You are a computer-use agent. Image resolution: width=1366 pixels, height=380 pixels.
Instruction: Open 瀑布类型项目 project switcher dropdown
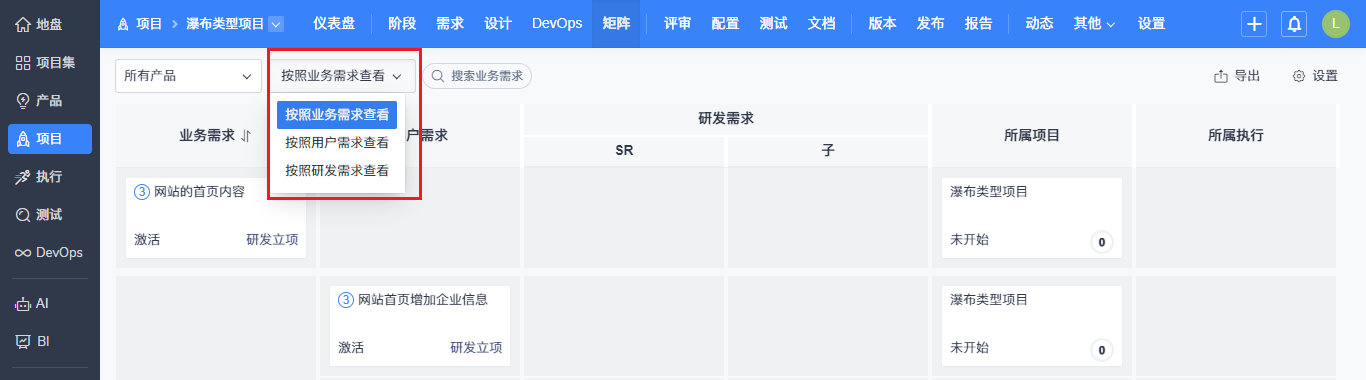tap(276, 23)
